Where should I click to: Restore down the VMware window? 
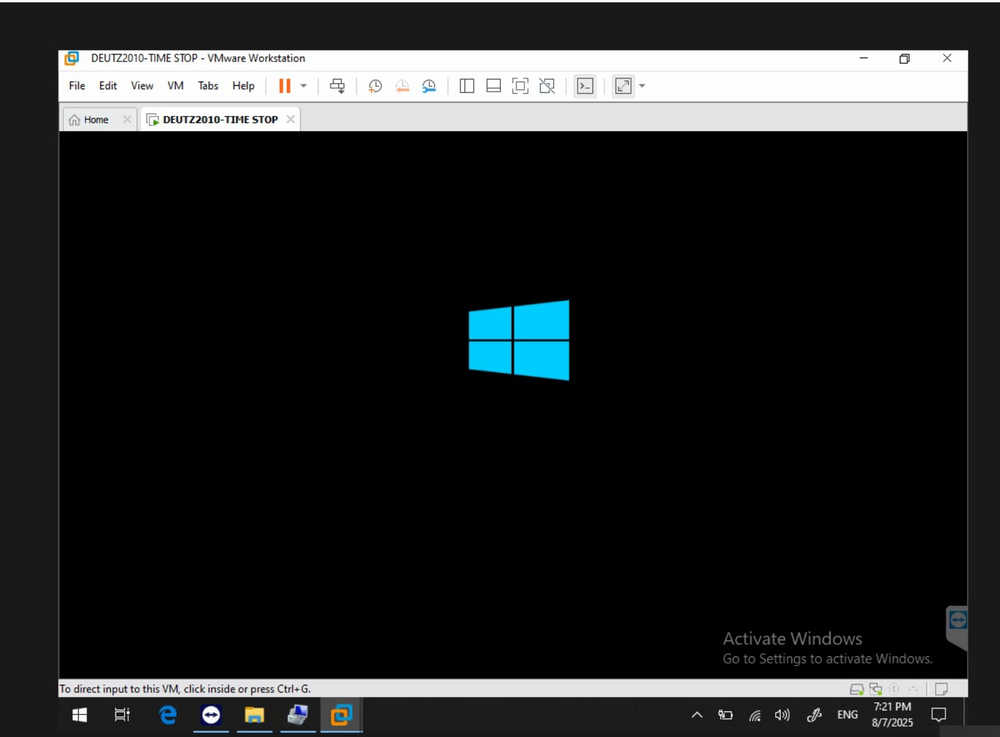pyautogui.click(x=904, y=59)
